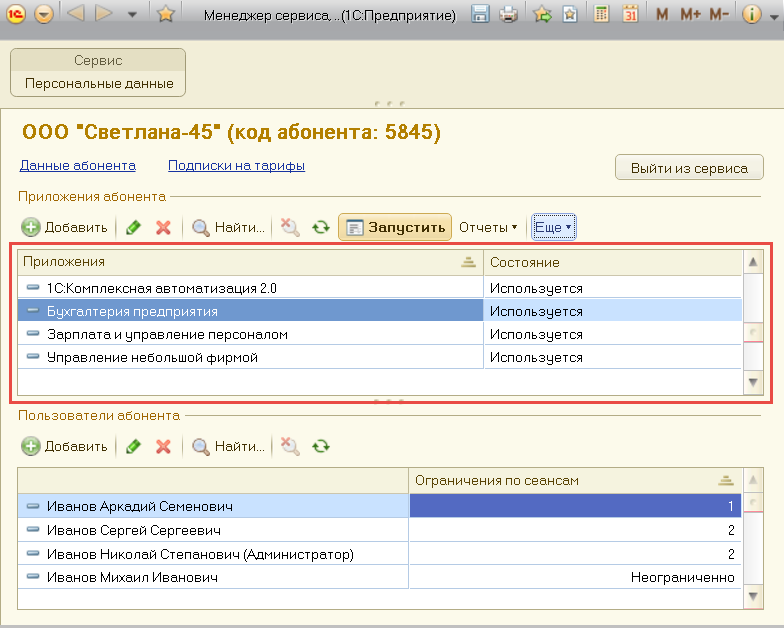The image size is (784, 628).
Task: Click session limit cell for Иванов Сергей Сергеевич
Action: pyautogui.click(x=575, y=530)
